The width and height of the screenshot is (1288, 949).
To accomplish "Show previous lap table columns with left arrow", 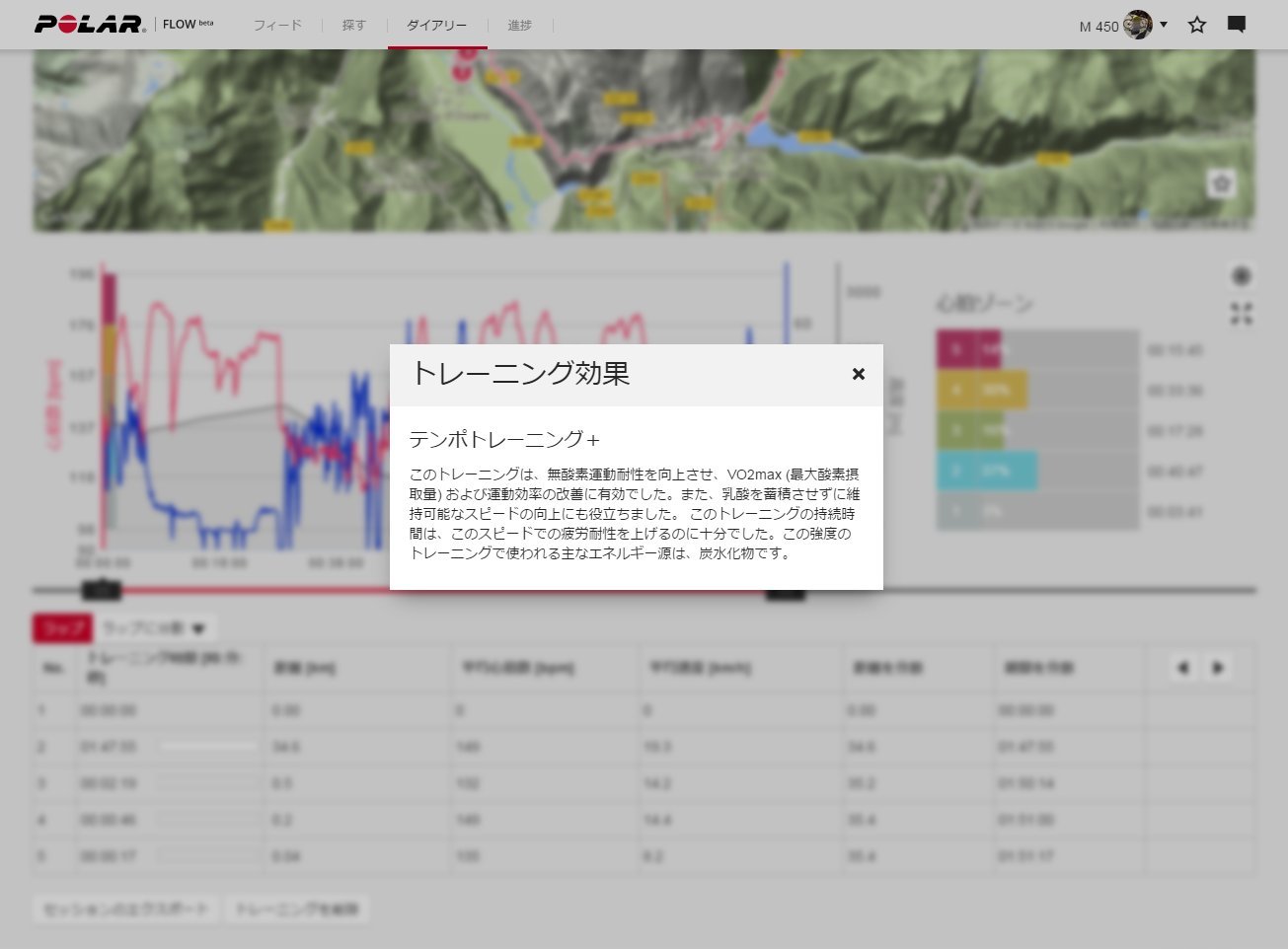I will coord(1182,668).
